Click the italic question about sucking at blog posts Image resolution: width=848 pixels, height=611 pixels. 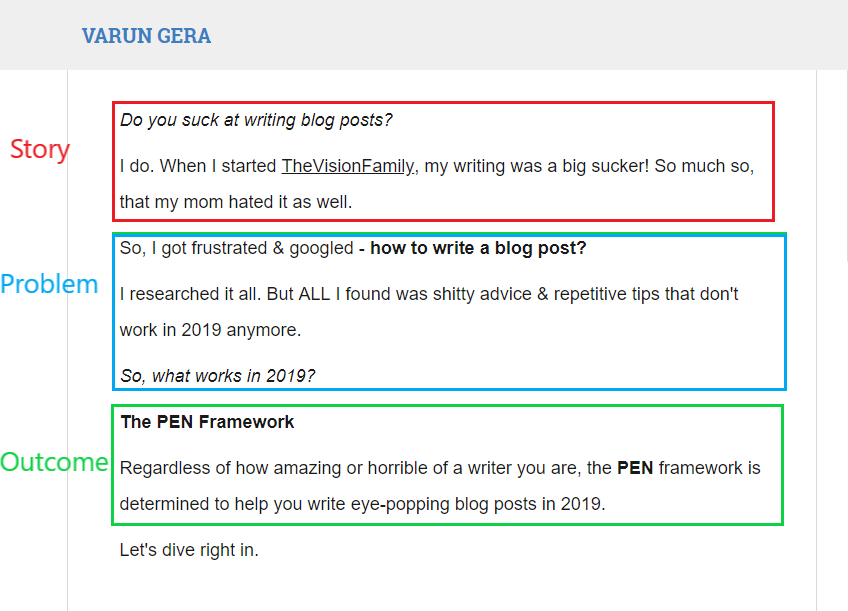(x=256, y=120)
